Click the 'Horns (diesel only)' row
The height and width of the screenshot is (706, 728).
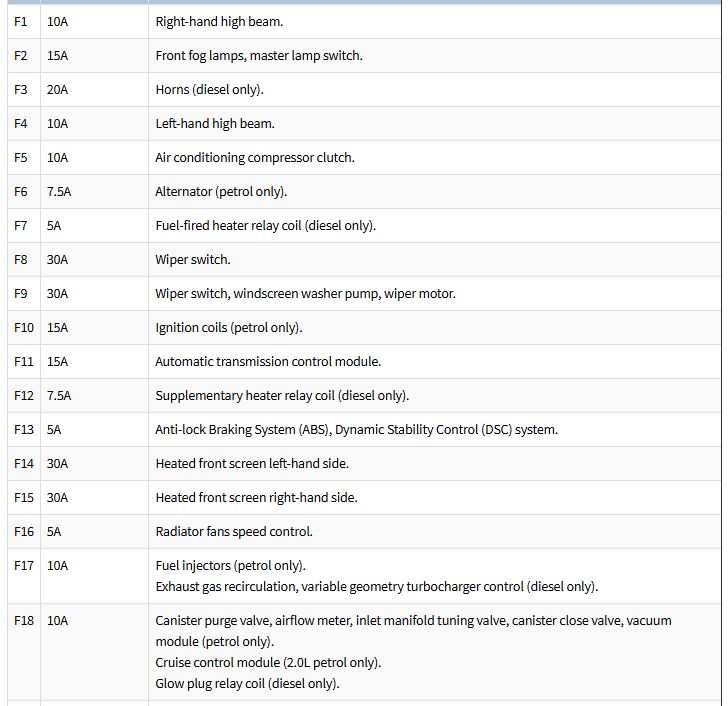click(209, 89)
